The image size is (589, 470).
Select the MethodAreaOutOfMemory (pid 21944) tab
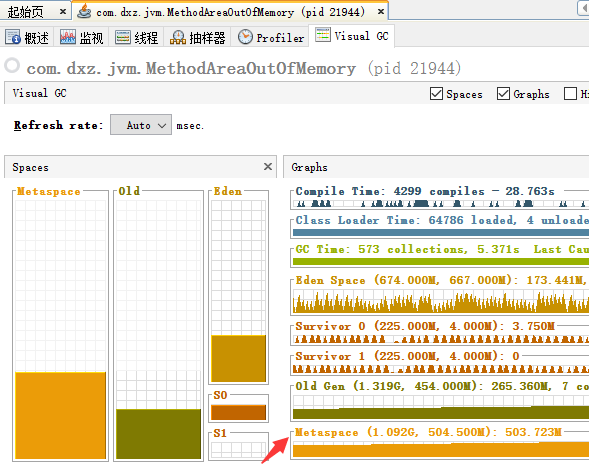point(230,12)
